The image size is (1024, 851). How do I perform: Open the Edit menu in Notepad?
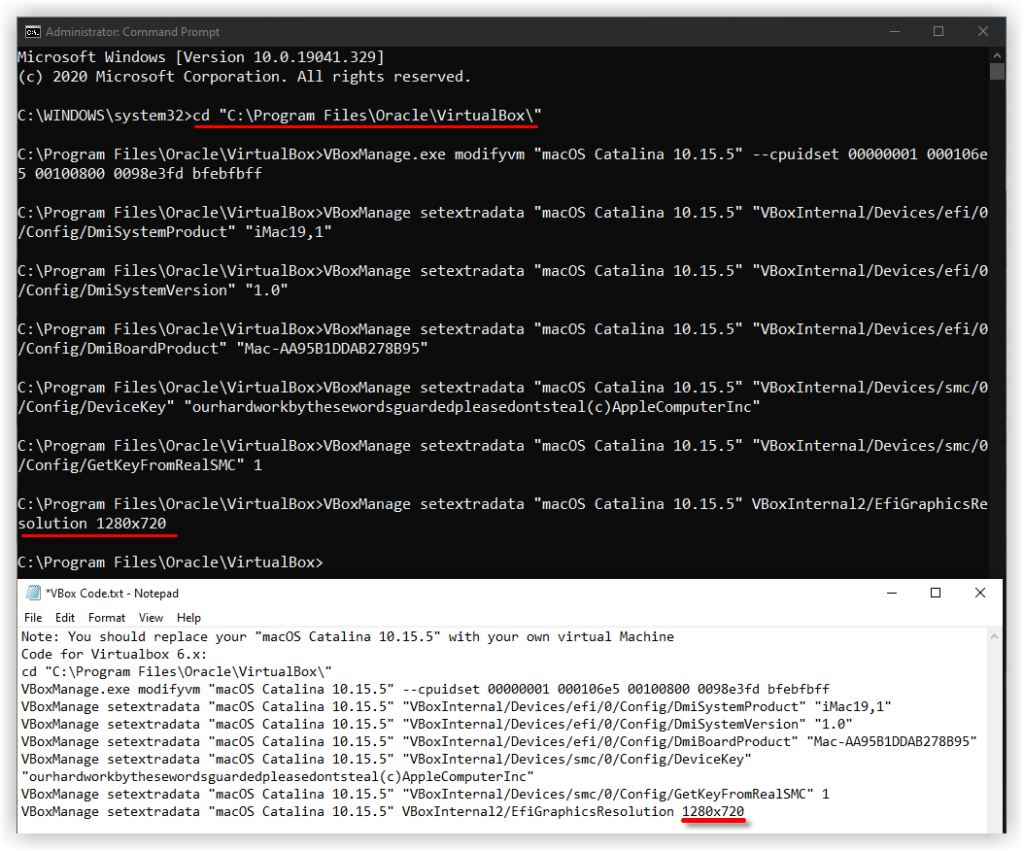[x=64, y=617]
